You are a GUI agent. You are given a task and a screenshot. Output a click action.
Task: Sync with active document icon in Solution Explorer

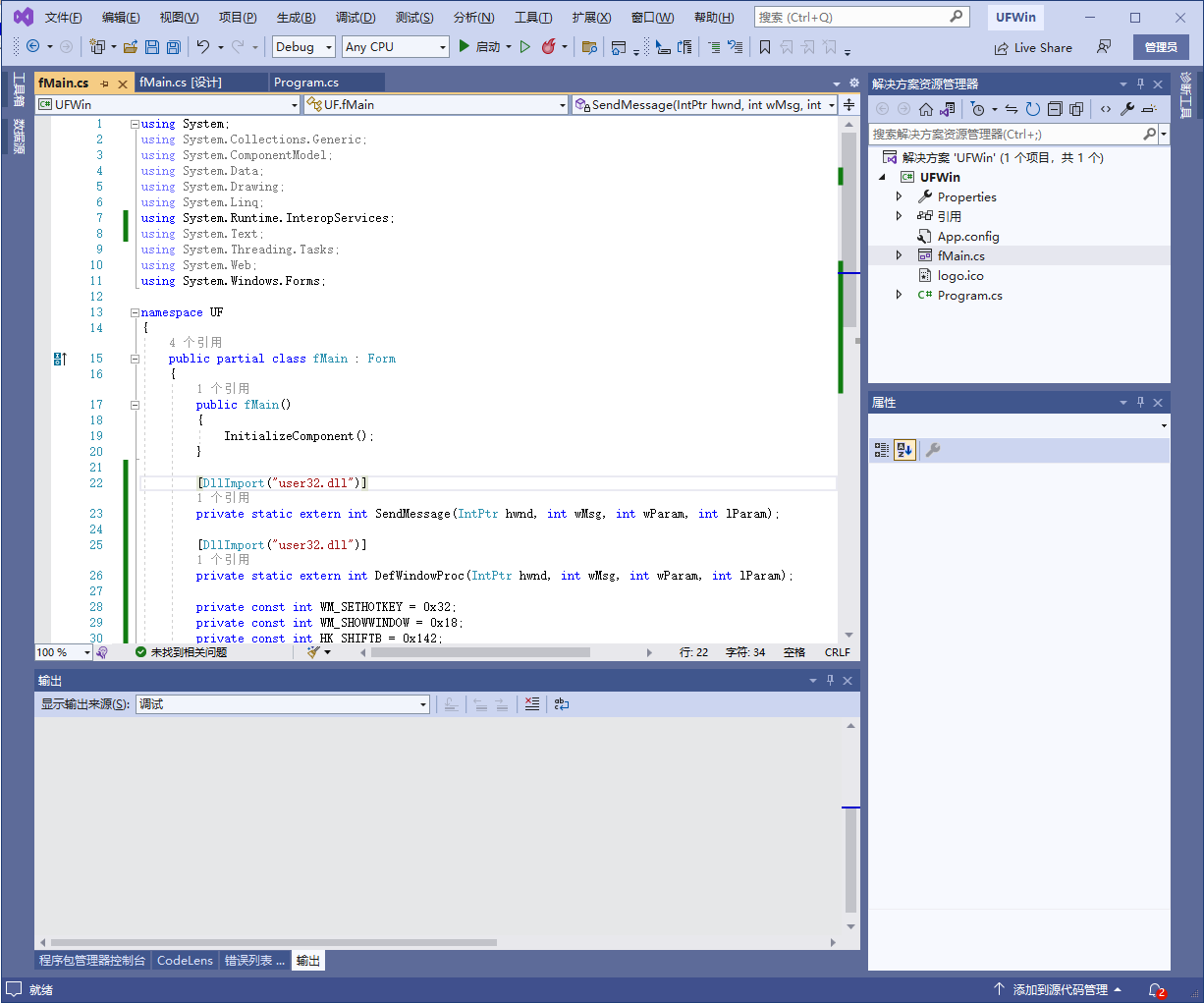pos(1012,109)
